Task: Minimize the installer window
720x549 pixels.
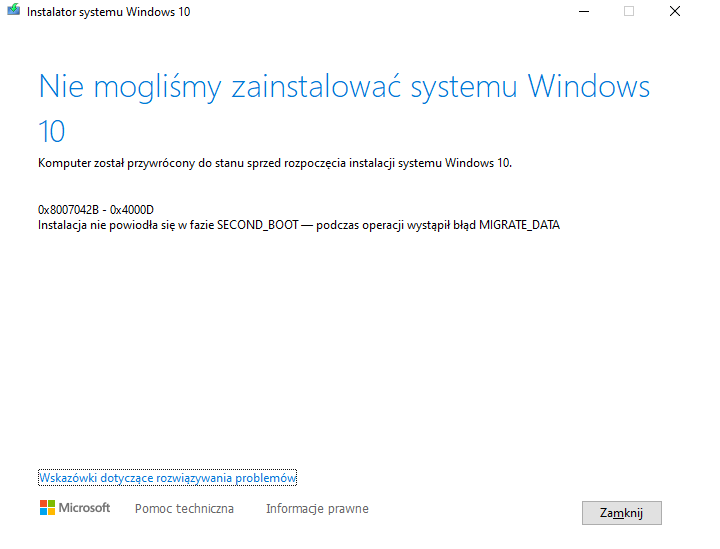Action: pos(584,11)
